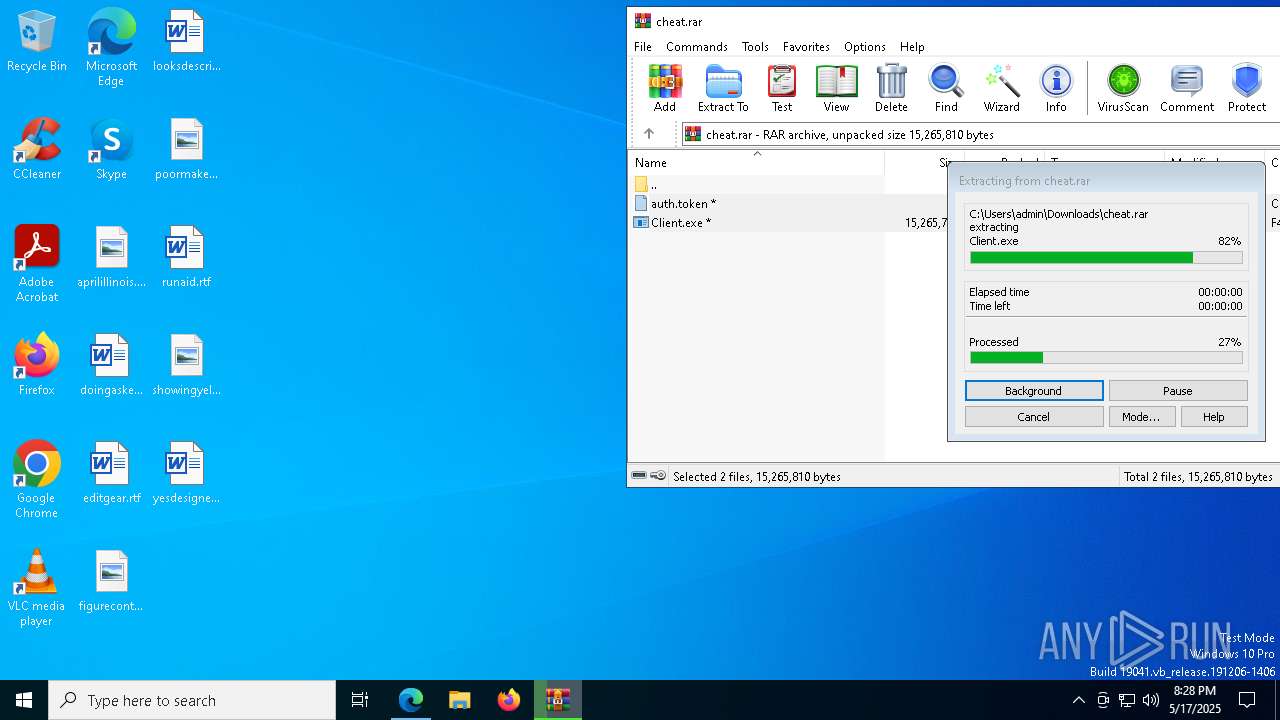Viewport: 1280px width, 720px height.
Task: Launch the Wizard tool
Action: [x=1001, y=88]
